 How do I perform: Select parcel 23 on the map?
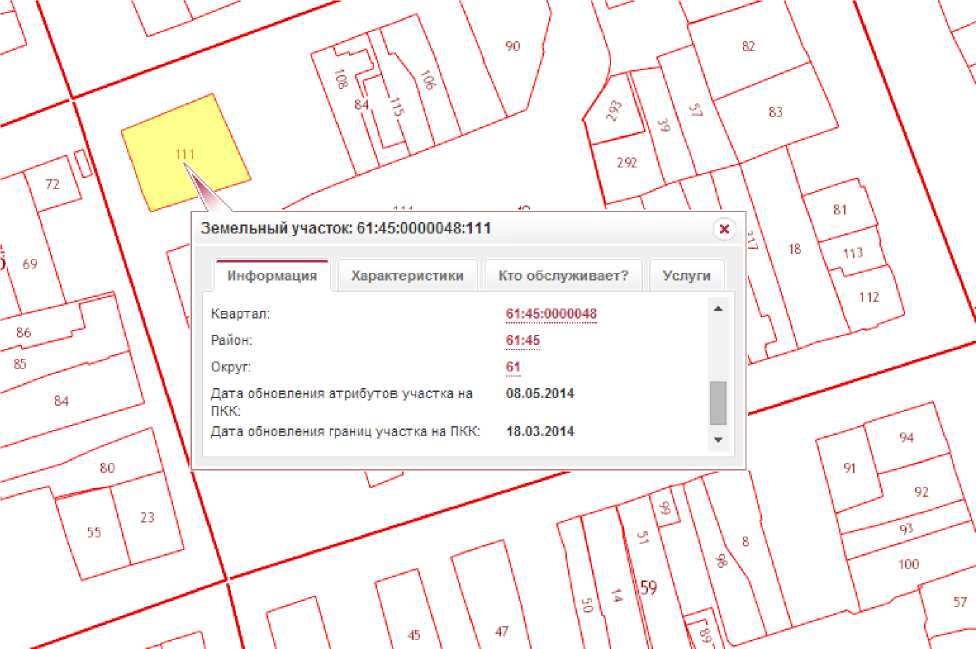tap(147, 517)
